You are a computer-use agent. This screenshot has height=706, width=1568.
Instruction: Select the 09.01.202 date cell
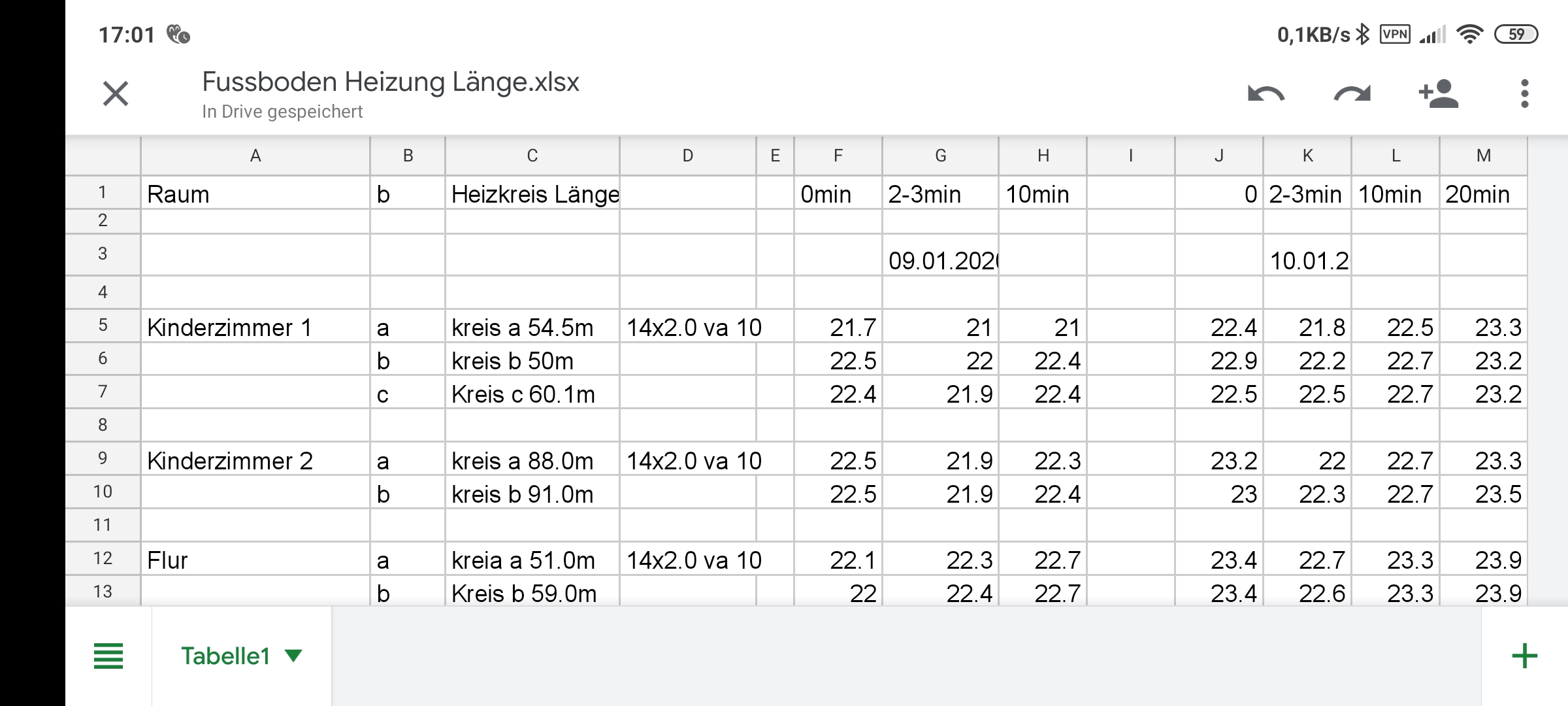click(x=940, y=255)
